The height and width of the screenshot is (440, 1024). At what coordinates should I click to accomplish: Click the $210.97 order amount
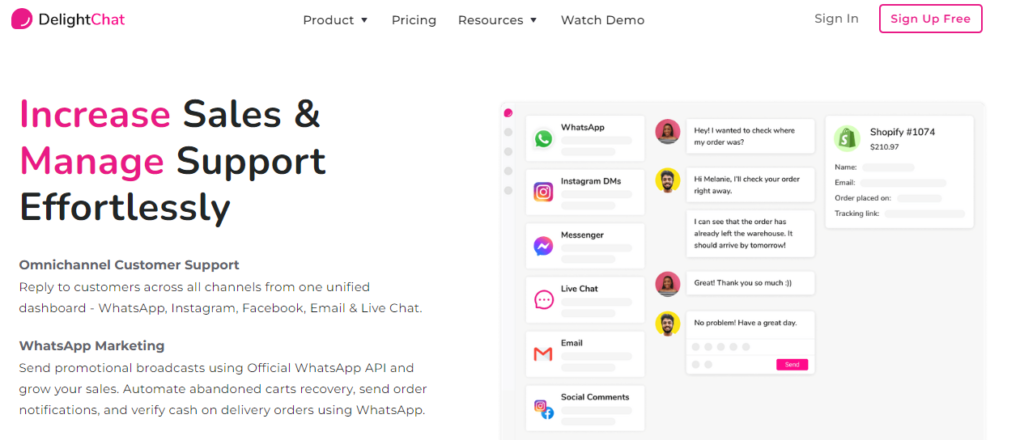coord(884,147)
